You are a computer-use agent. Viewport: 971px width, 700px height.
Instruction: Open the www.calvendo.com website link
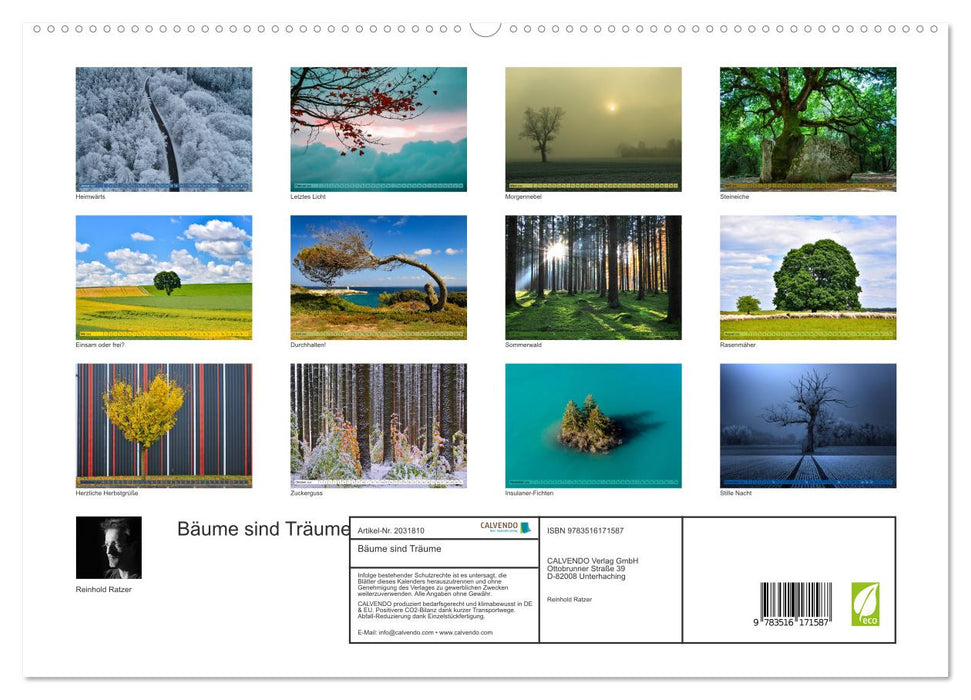pyautogui.click(x=464, y=631)
